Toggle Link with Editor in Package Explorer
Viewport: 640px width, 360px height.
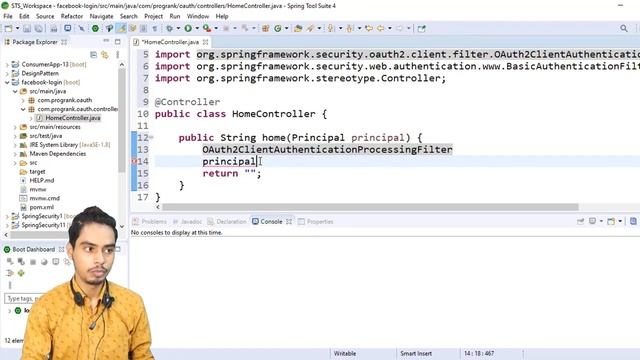[105, 55]
